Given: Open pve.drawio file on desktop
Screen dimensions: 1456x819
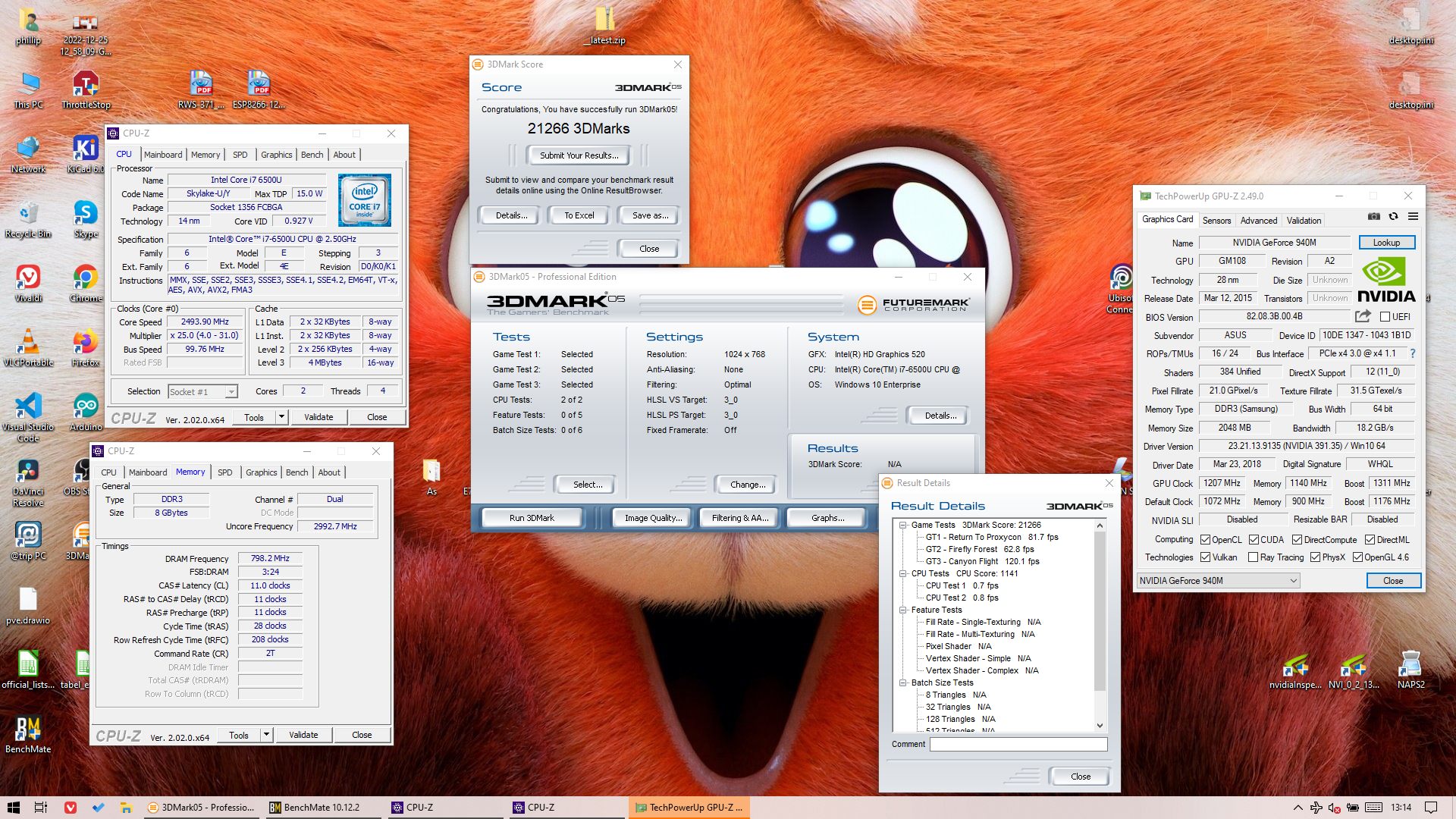Looking at the screenshot, I should coord(28,605).
